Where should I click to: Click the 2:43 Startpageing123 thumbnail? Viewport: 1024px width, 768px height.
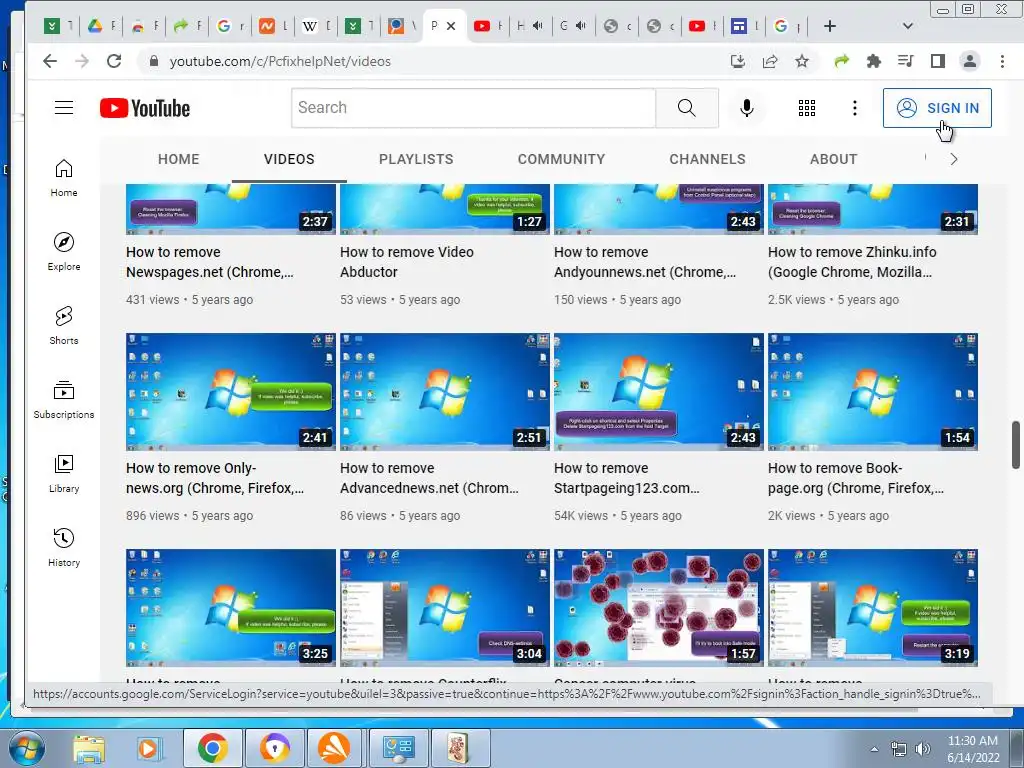(658, 392)
